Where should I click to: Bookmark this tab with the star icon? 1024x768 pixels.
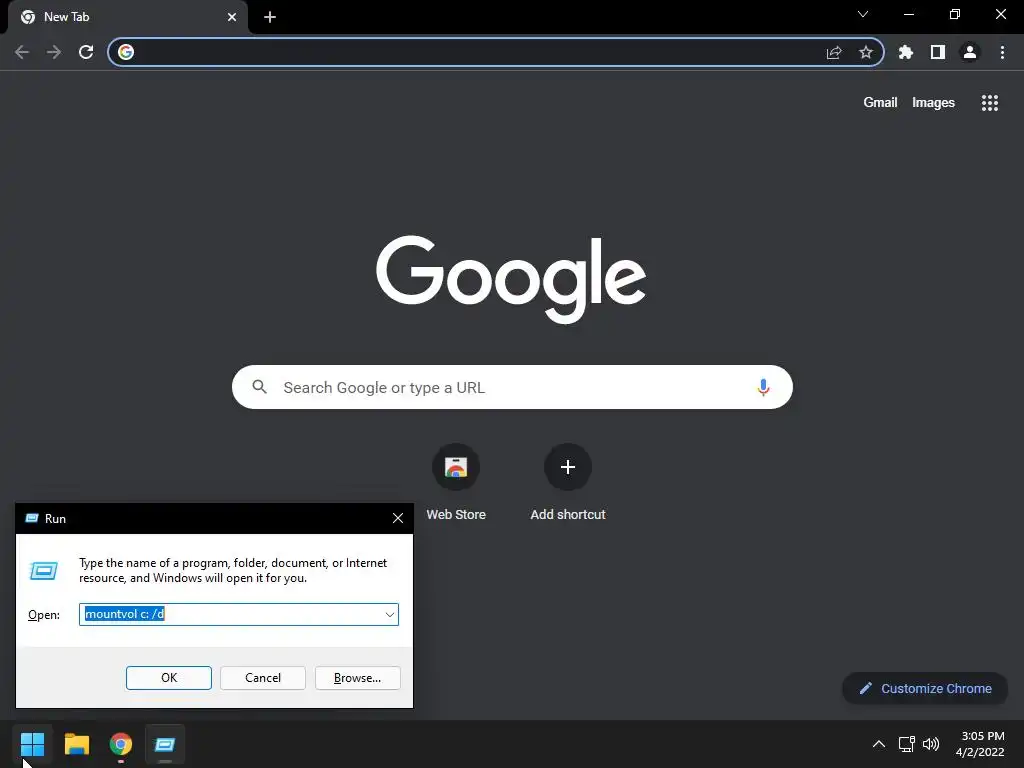[866, 52]
